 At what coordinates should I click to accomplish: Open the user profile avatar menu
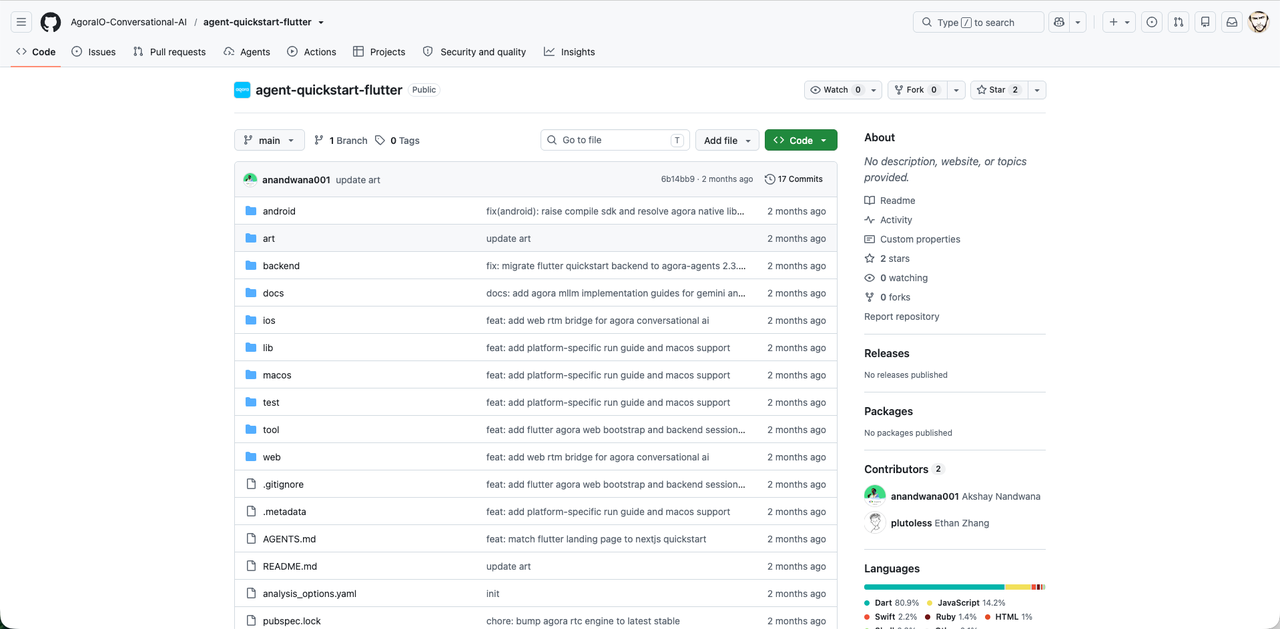click(1259, 22)
